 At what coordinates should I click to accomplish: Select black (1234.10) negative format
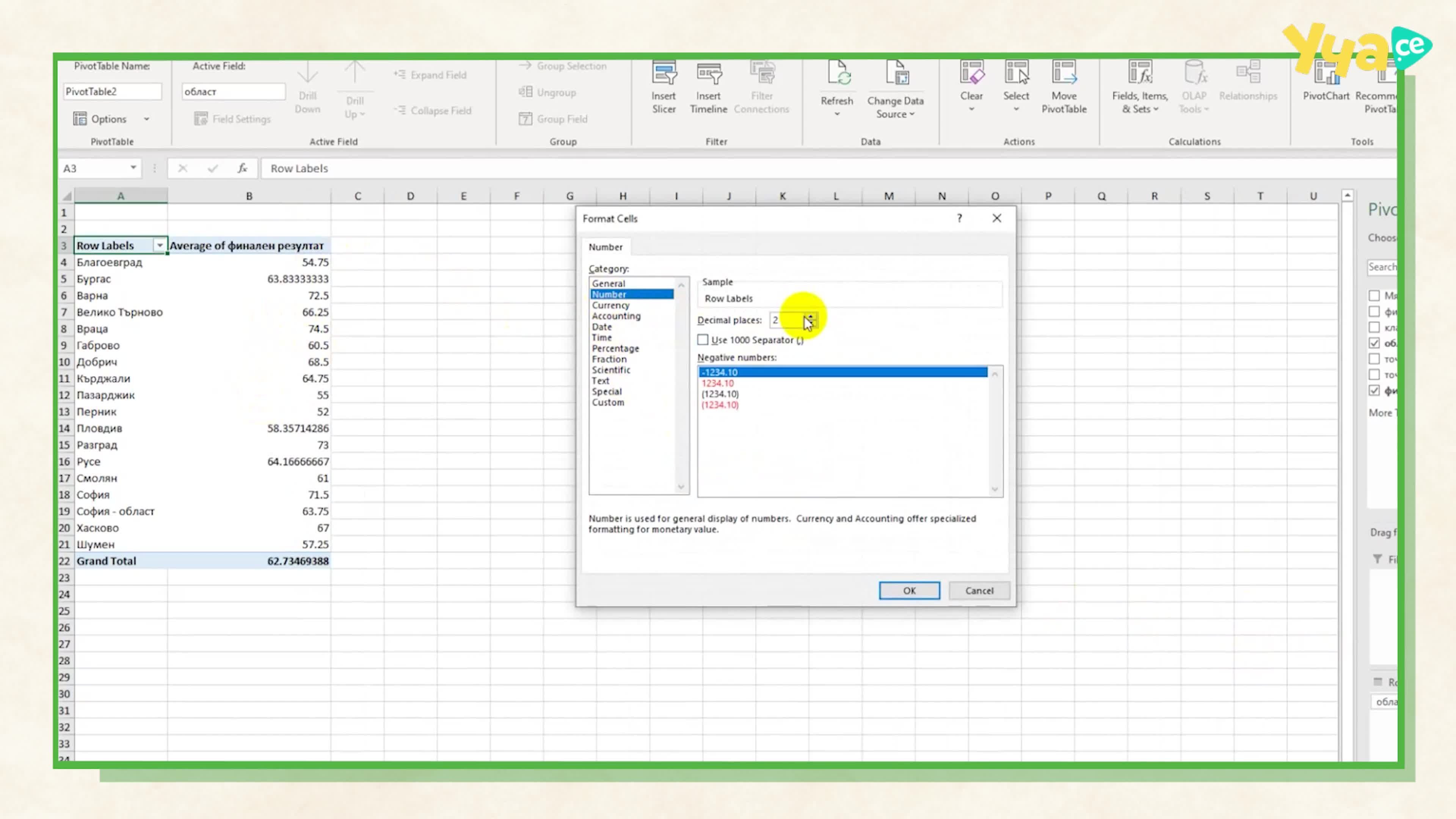click(720, 394)
